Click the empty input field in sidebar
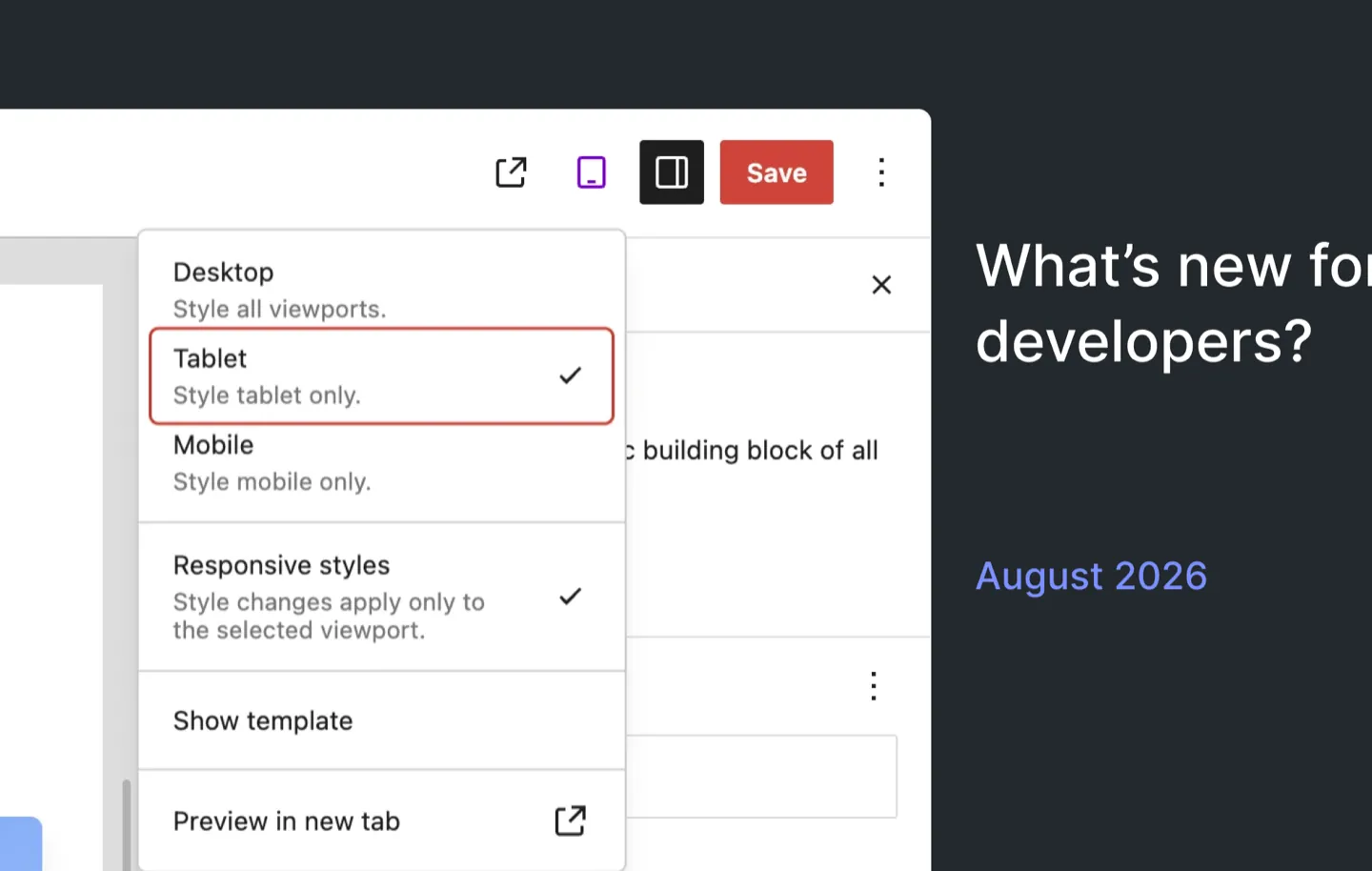The width and height of the screenshot is (1372, 871). 760,776
